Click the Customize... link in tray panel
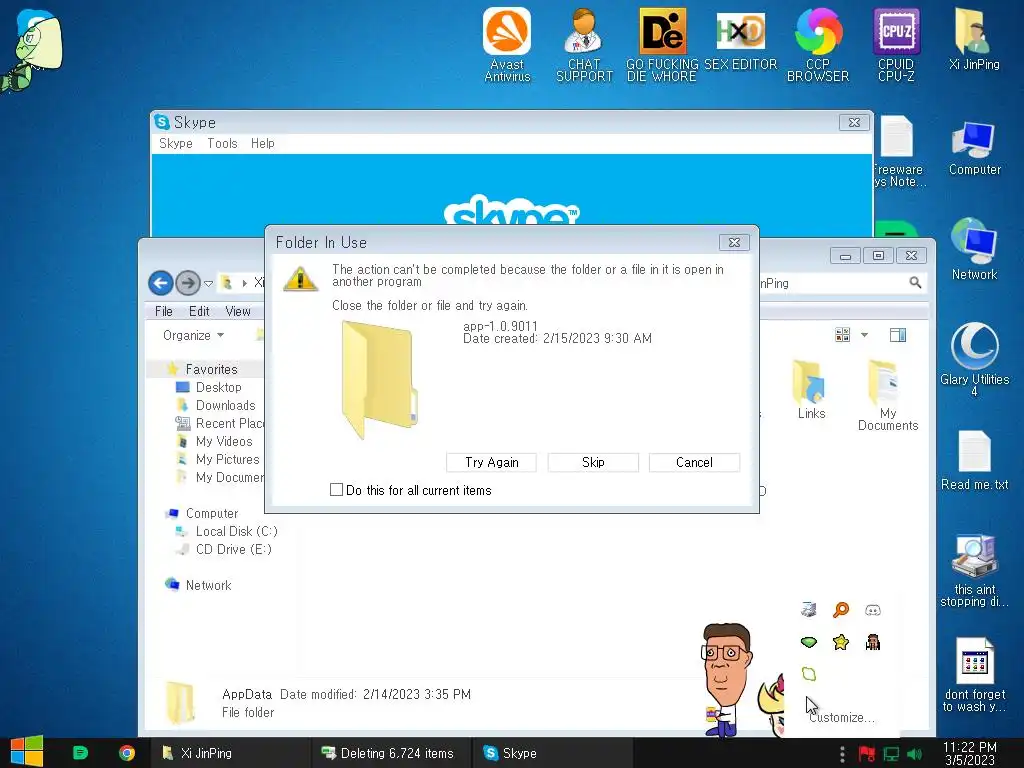 pyautogui.click(x=841, y=717)
